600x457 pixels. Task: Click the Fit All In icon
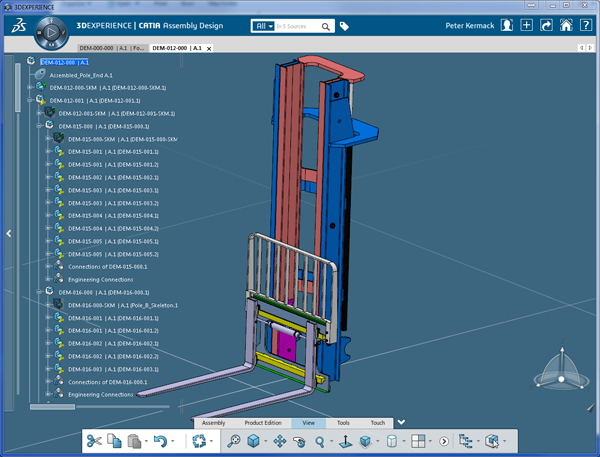(233, 441)
